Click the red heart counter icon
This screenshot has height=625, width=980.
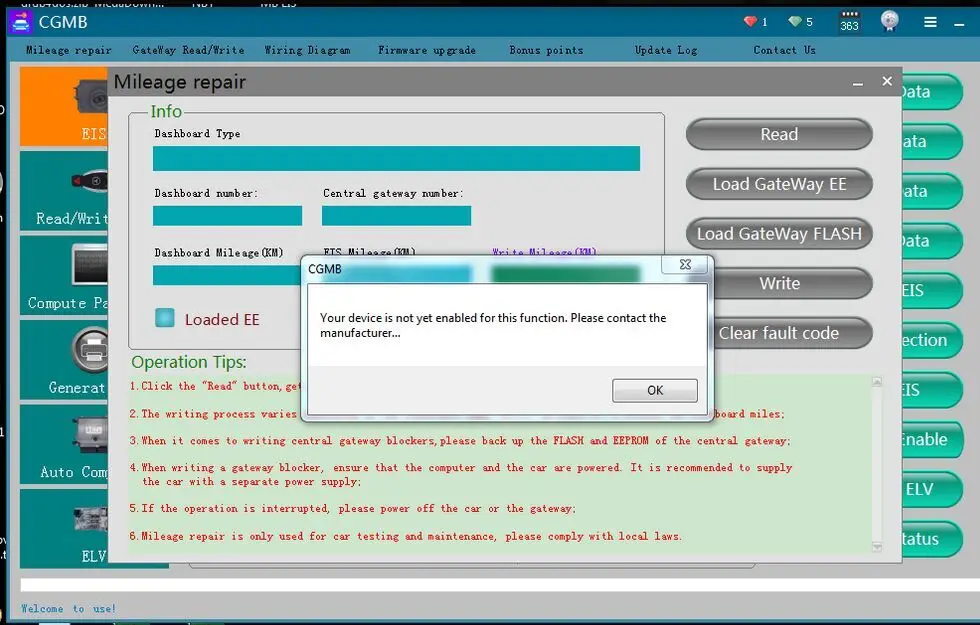(751, 22)
